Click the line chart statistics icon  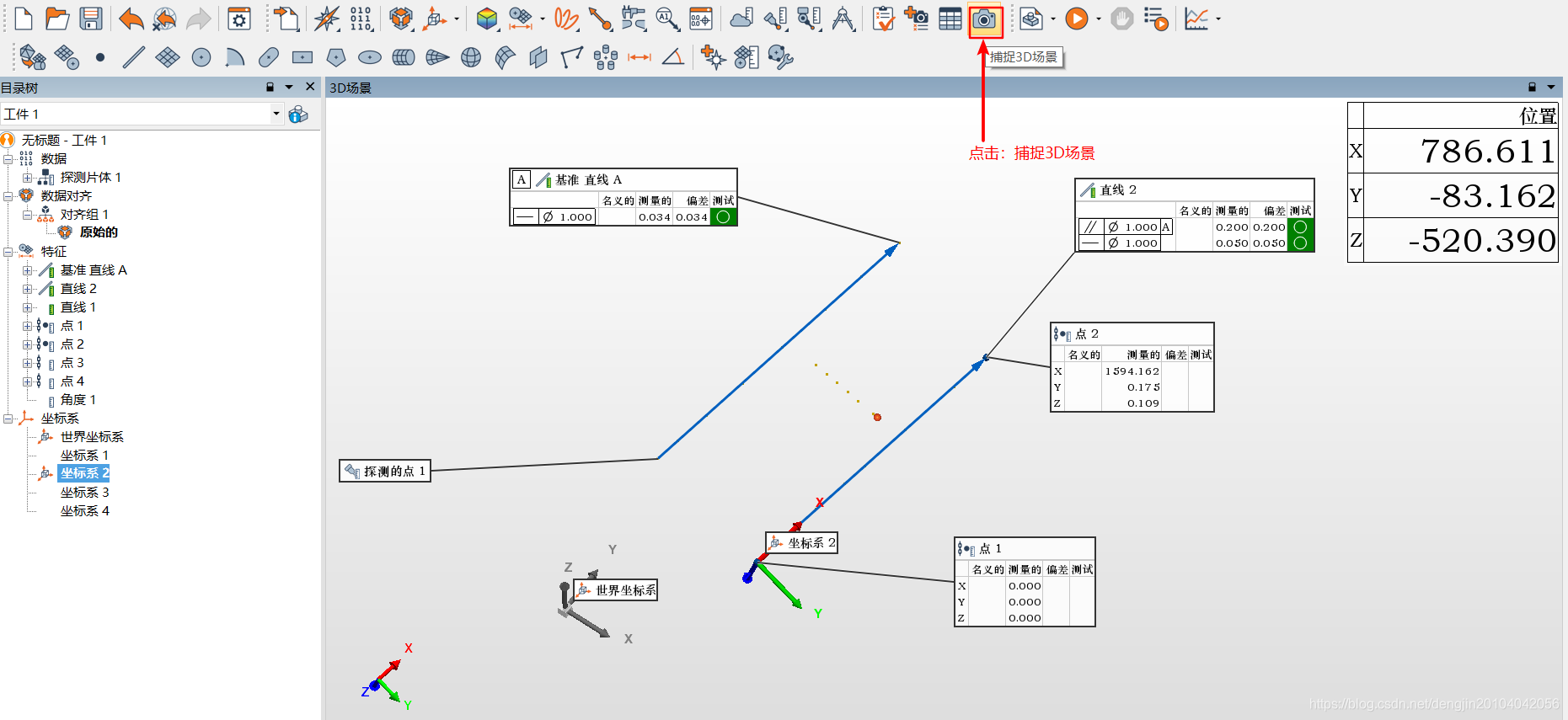[1196, 19]
